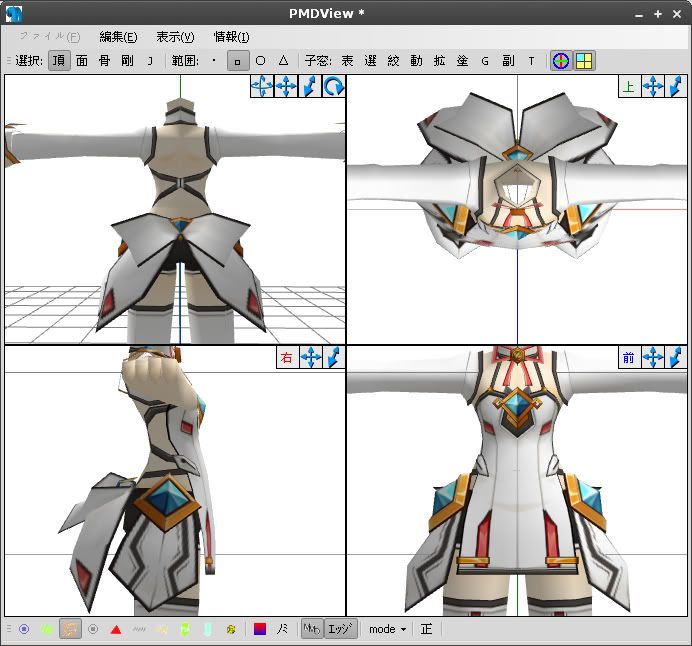Click the 右 right view label

click(286, 357)
